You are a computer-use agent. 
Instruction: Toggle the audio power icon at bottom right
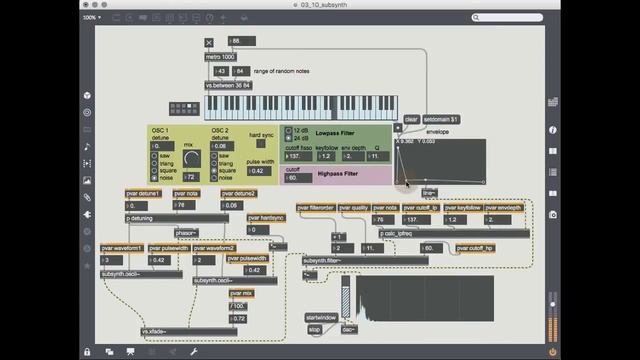coord(553,351)
